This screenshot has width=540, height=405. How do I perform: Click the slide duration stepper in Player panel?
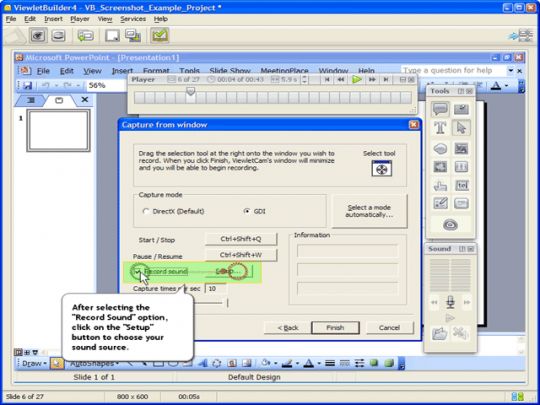pyautogui.click(x=304, y=80)
